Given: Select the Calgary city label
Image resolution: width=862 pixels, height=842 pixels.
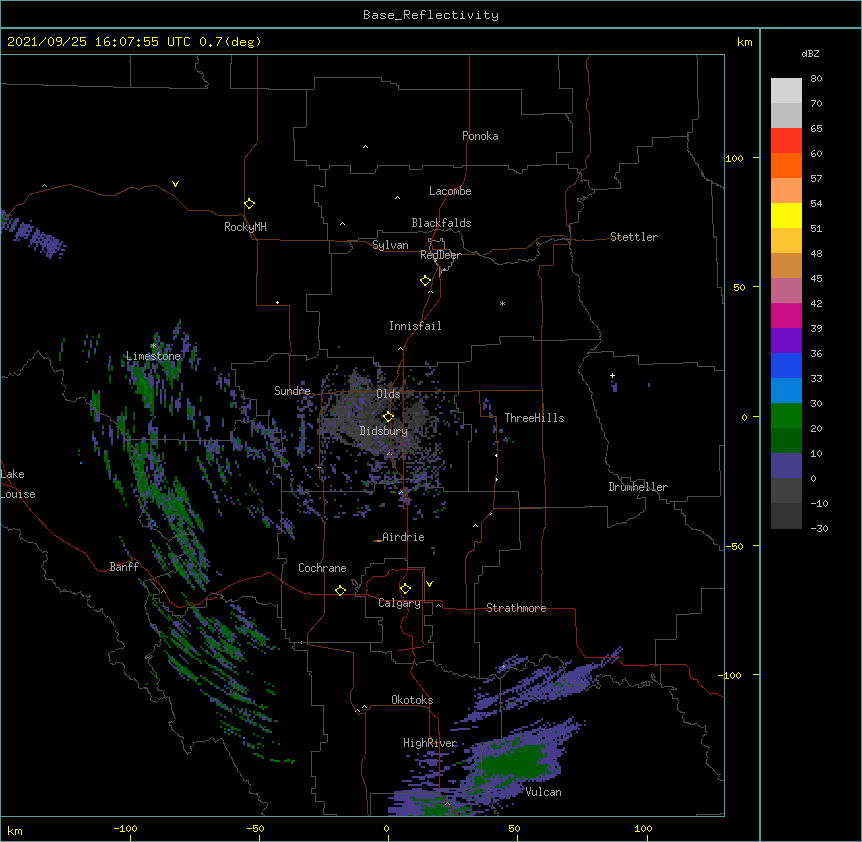Looking at the screenshot, I should point(399,603).
